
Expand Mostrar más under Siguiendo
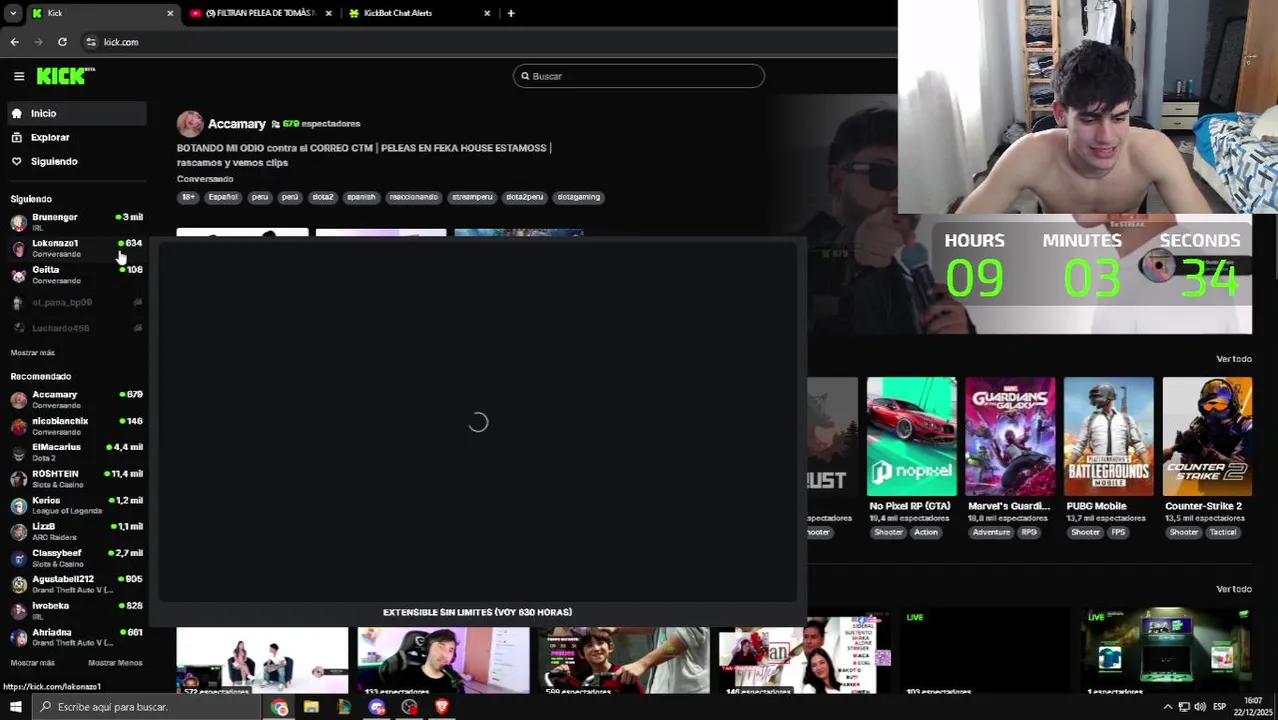pyautogui.click(x=32, y=353)
